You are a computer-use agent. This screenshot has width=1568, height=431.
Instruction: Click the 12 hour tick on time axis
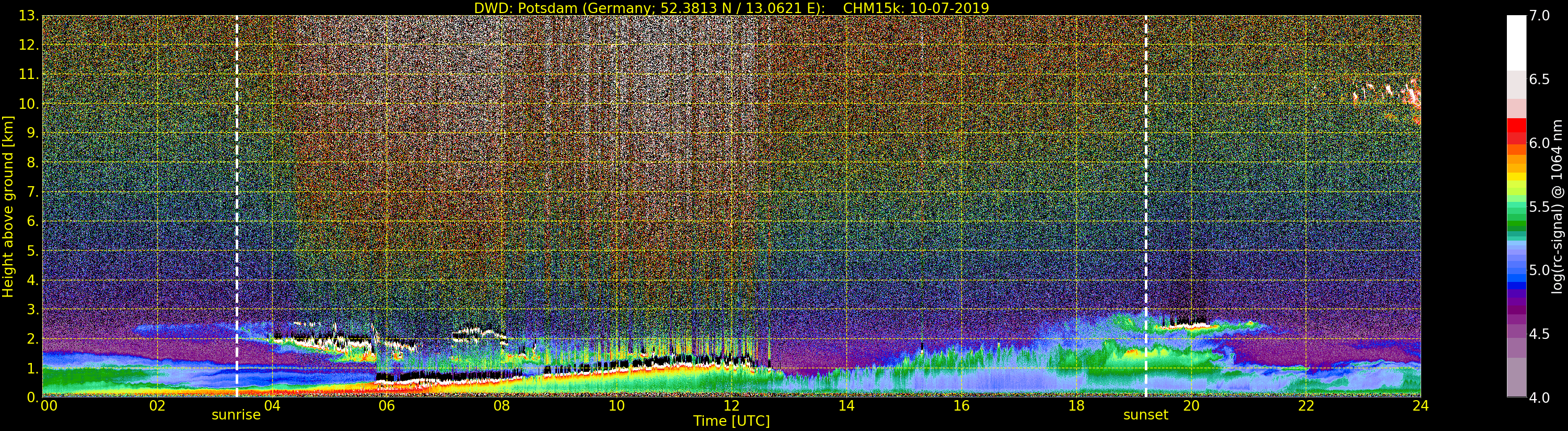(731, 406)
